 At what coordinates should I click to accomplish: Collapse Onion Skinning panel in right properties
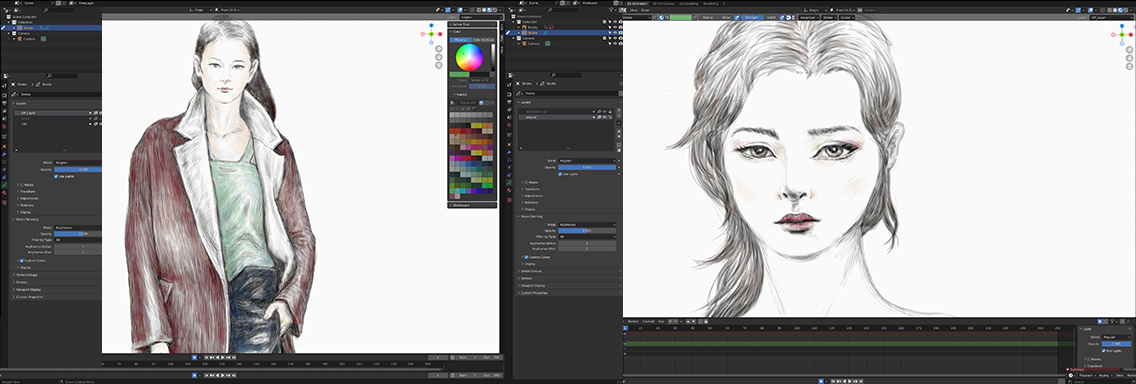531,217
